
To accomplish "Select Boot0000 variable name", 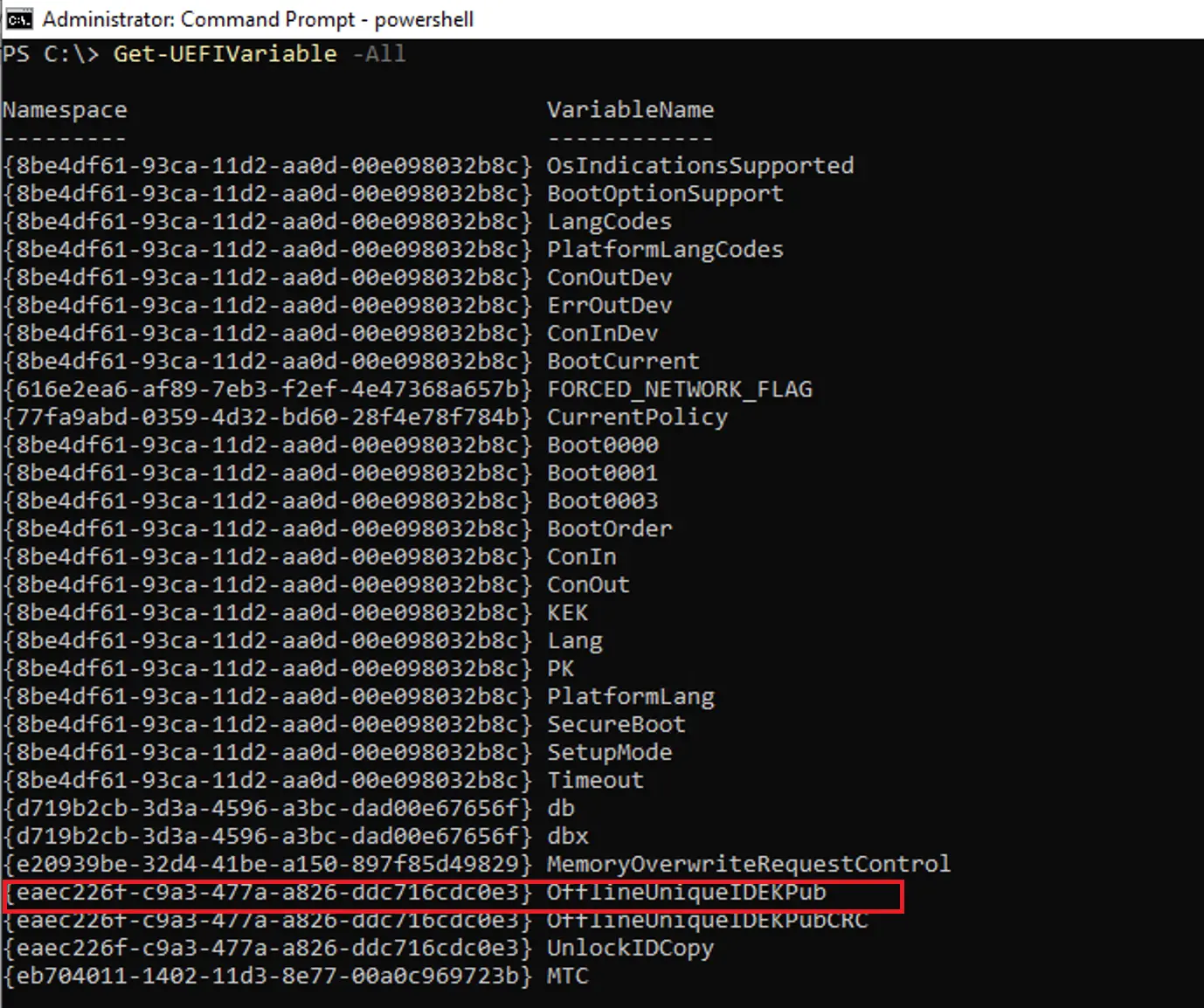I will 602,445.
